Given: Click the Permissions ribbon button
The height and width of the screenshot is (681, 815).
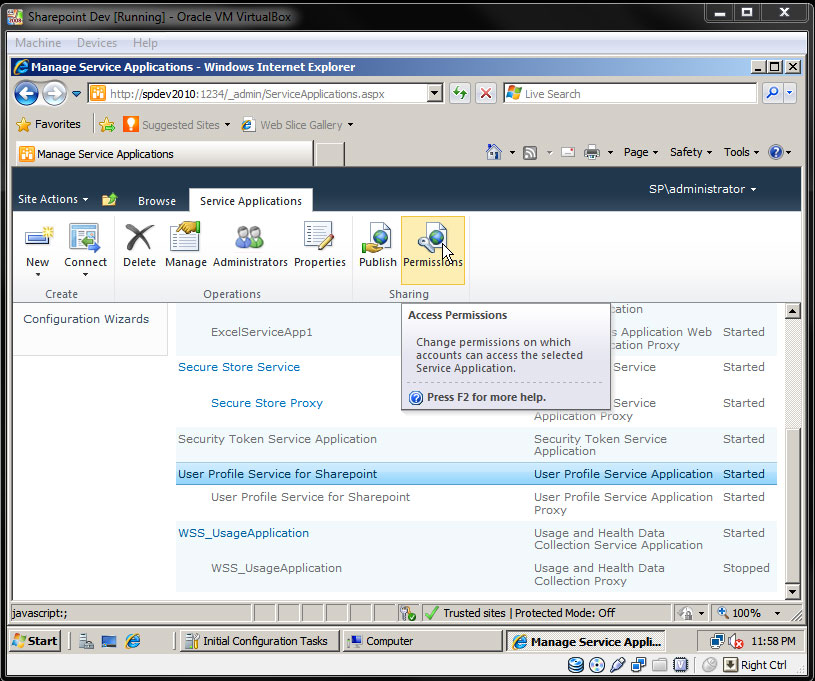Looking at the screenshot, I should coord(433,251).
